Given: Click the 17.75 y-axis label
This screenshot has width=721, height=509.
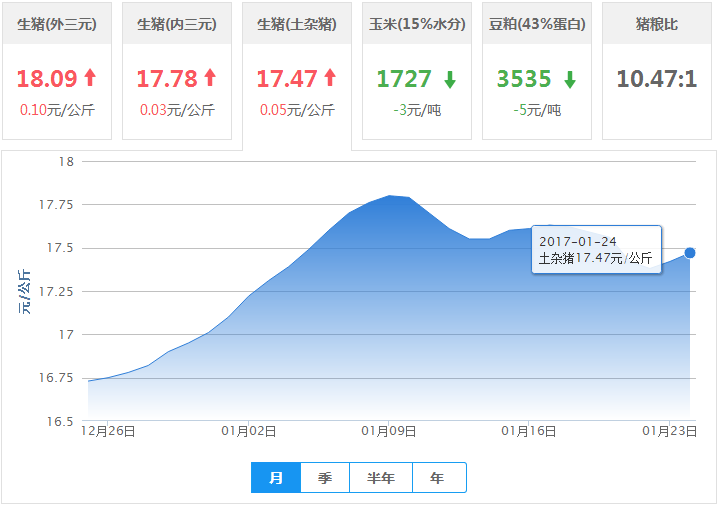Looking at the screenshot, I should pyautogui.click(x=56, y=205).
